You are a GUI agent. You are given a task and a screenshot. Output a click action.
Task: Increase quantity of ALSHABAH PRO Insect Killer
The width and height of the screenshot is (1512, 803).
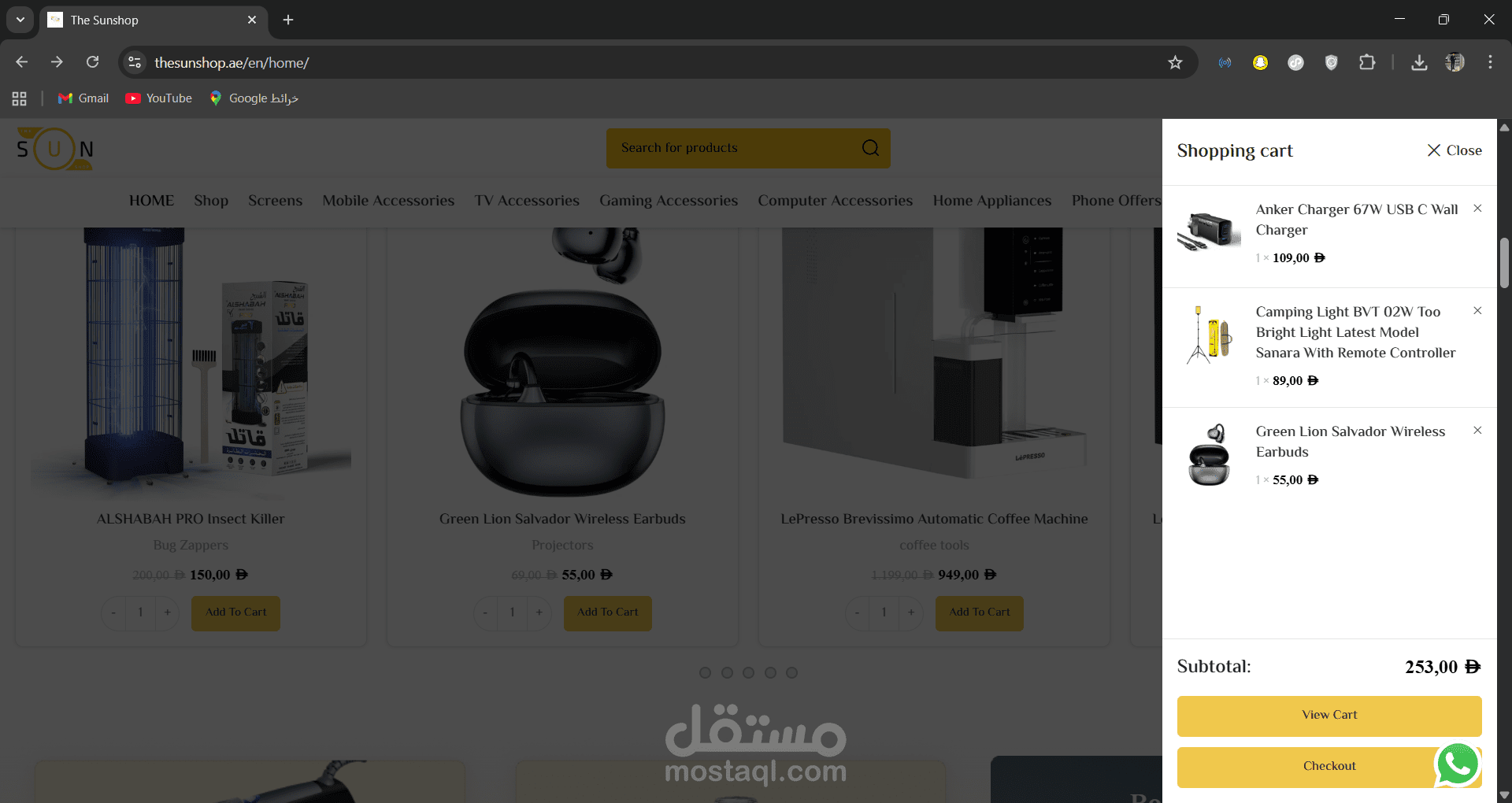coord(167,612)
